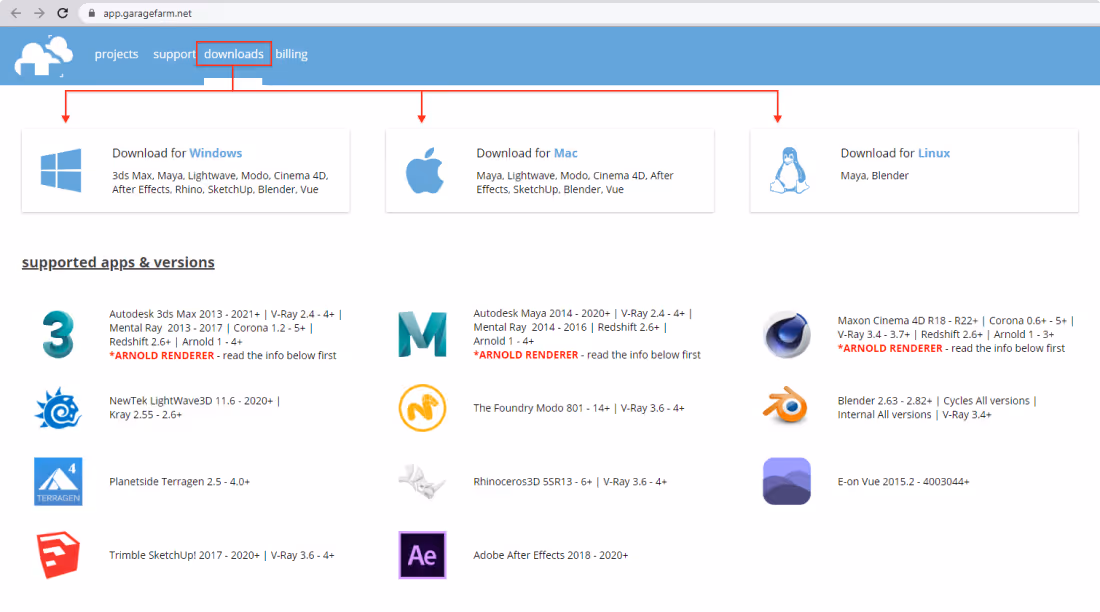Open the projects menu item

tap(116, 54)
